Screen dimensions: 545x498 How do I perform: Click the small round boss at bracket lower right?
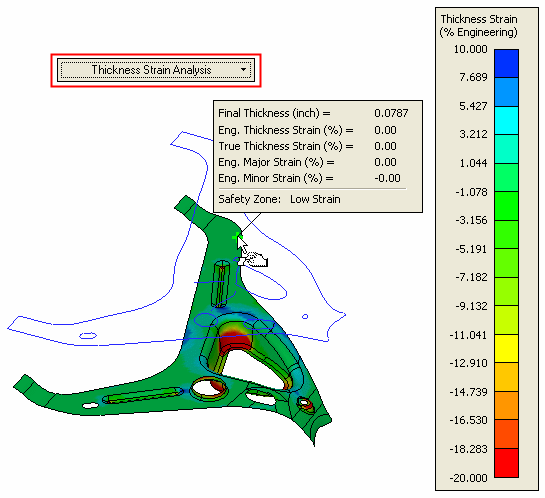[305, 404]
